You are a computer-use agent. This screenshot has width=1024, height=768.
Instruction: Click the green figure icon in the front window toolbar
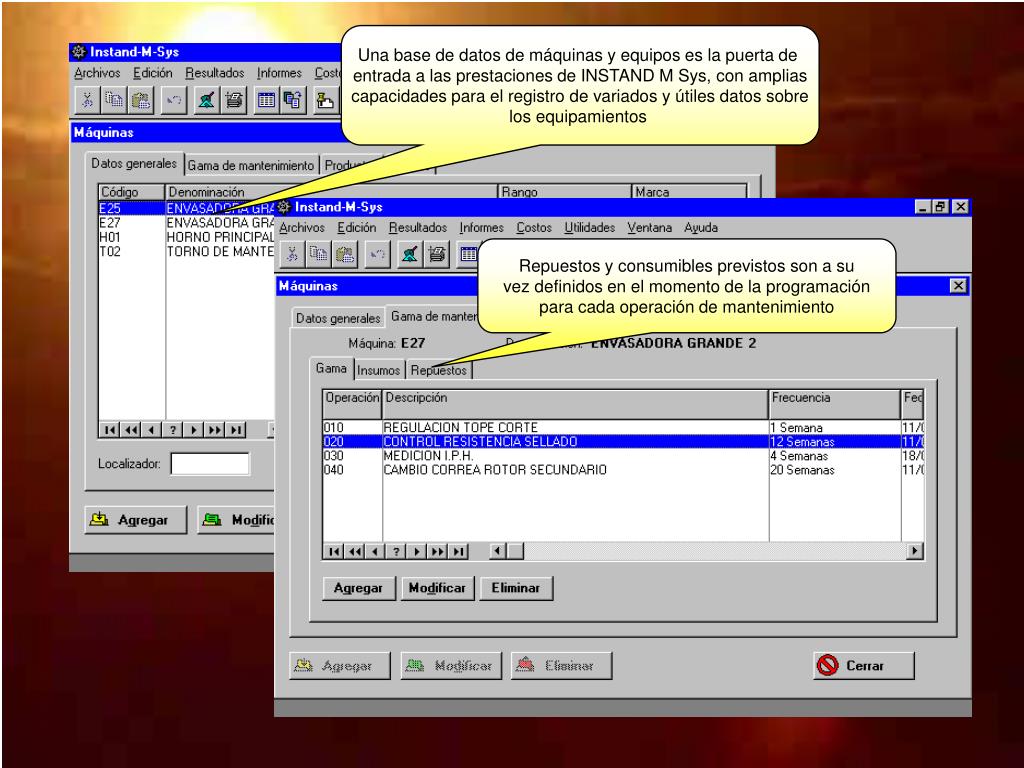point(410,254)
